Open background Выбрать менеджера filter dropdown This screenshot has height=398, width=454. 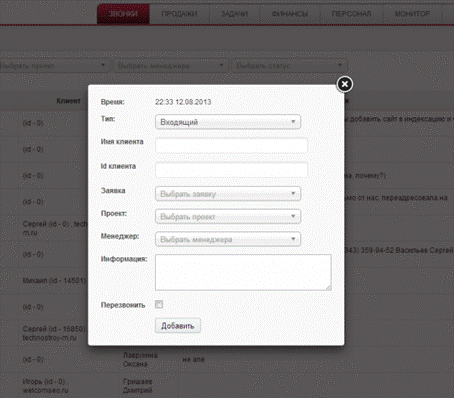[x=171, y=66]
